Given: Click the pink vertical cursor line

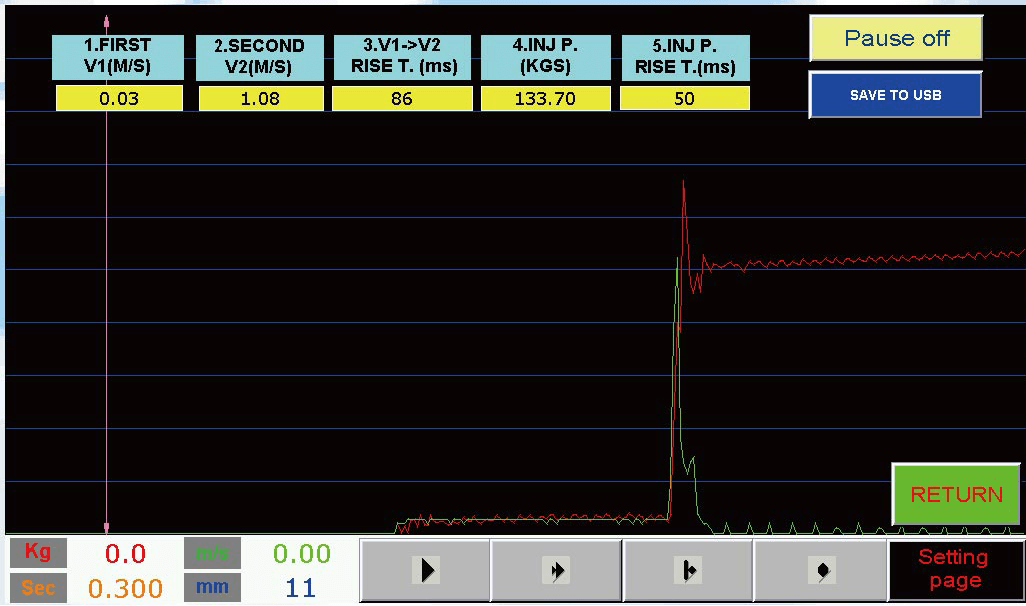Looking at the screenshot, I should coord(107,300).
